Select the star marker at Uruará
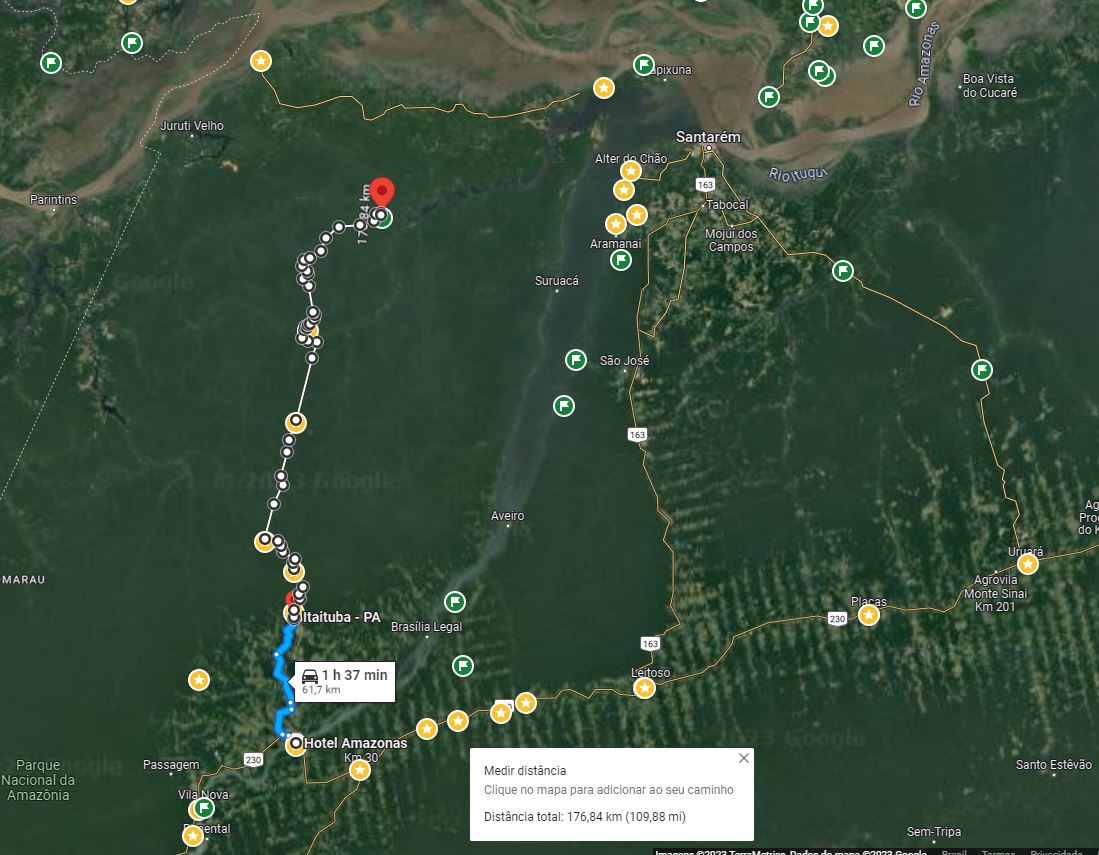The width and height of the screenshot is (1099, 855). click(1028, 563)
